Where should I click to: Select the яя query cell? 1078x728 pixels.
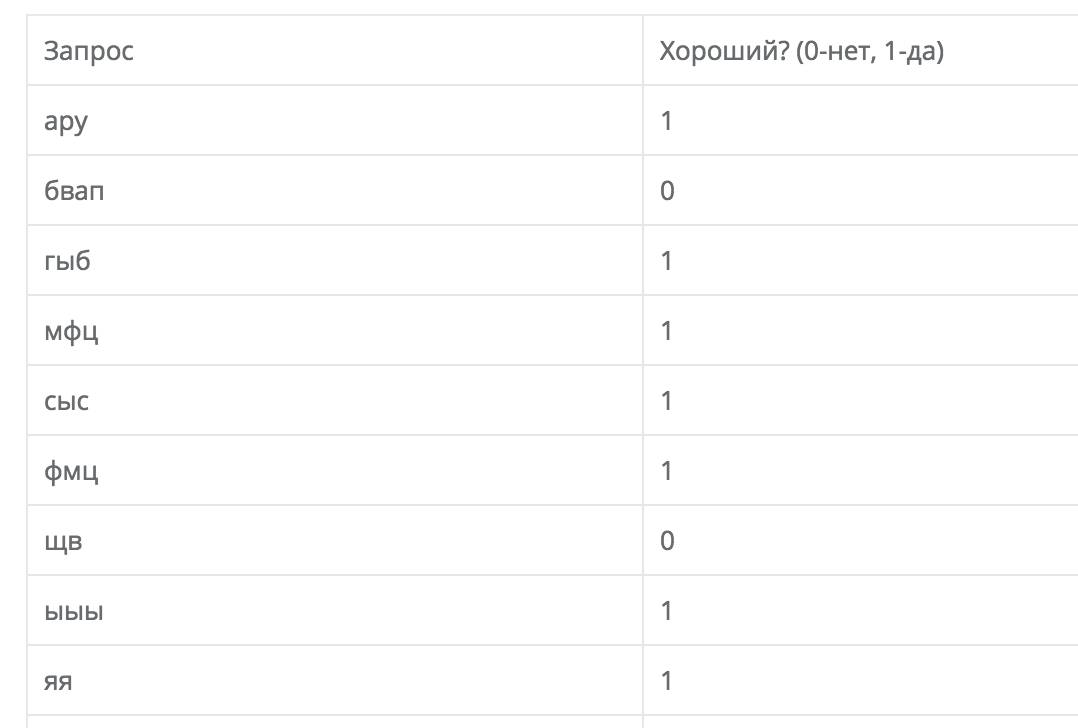(x=60, y=681)
